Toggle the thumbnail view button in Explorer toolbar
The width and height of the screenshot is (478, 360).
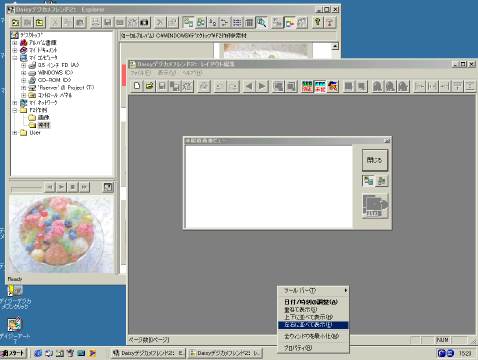pos(188,23)
